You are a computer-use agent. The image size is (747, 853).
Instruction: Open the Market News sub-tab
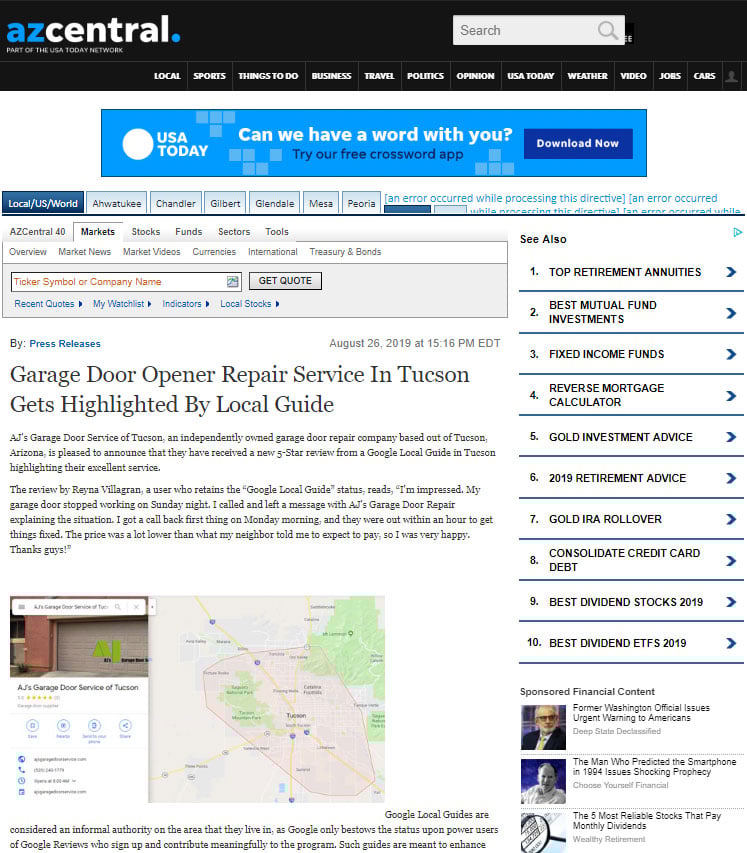point(84,252)
